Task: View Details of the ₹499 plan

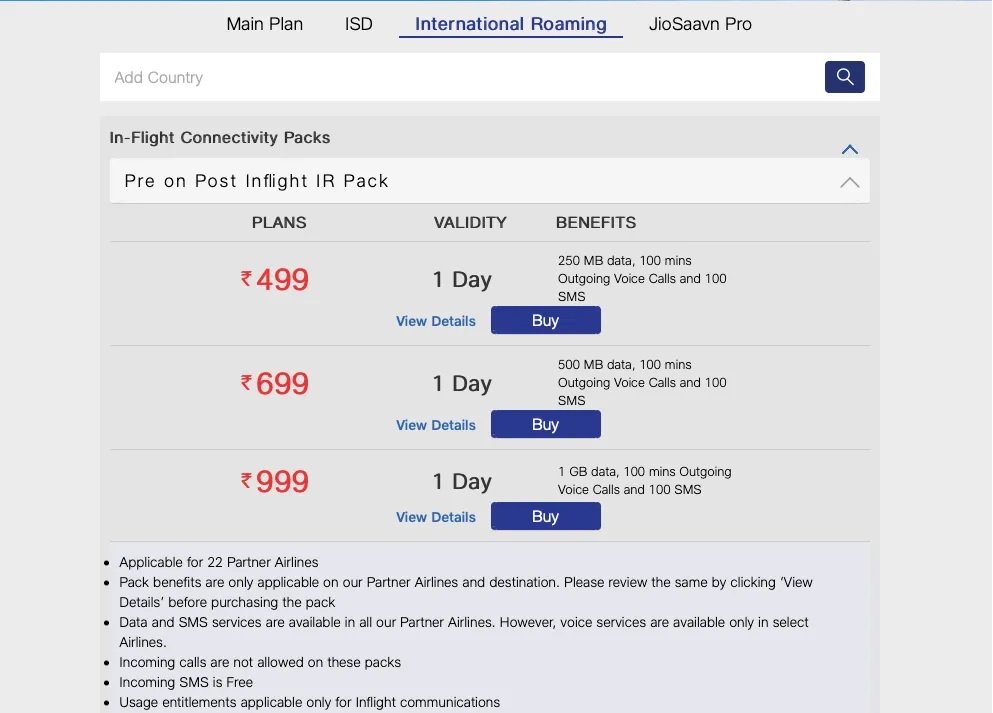Action: pyautogui.click(x=436, y=321)
